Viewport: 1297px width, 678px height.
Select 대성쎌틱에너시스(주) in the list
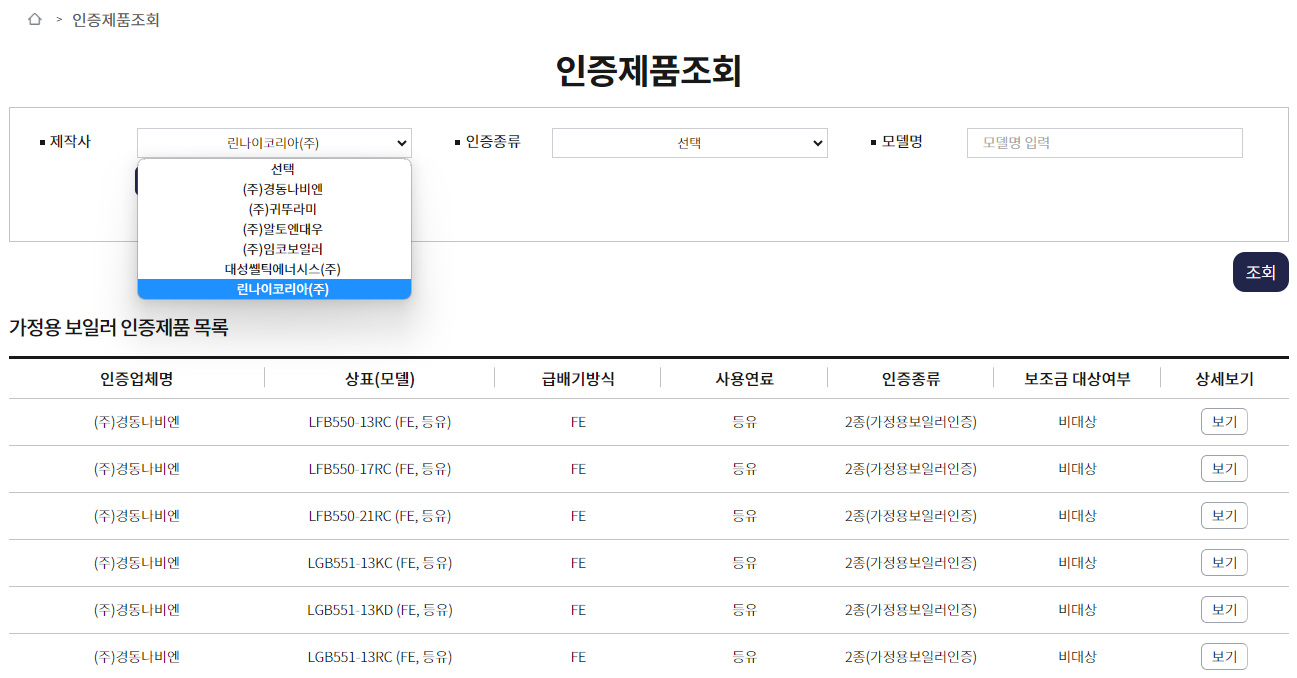(274, 268)
